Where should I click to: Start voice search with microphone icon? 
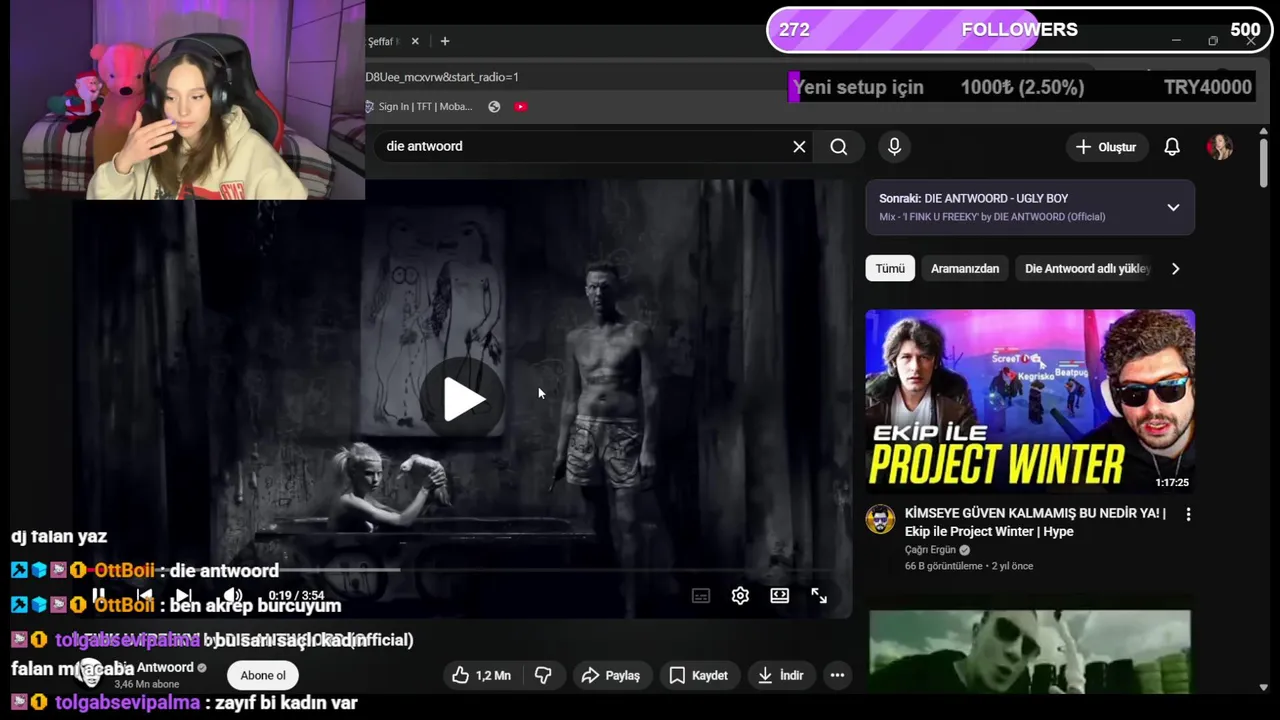pyautogui.click(x=894, y=147)
